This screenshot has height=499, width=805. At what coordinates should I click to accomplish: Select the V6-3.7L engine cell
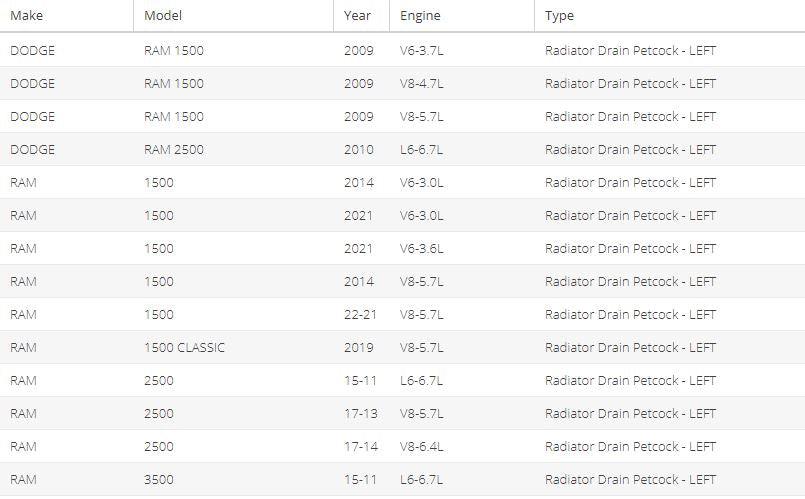pyautogui.click(x=421, y=50)
